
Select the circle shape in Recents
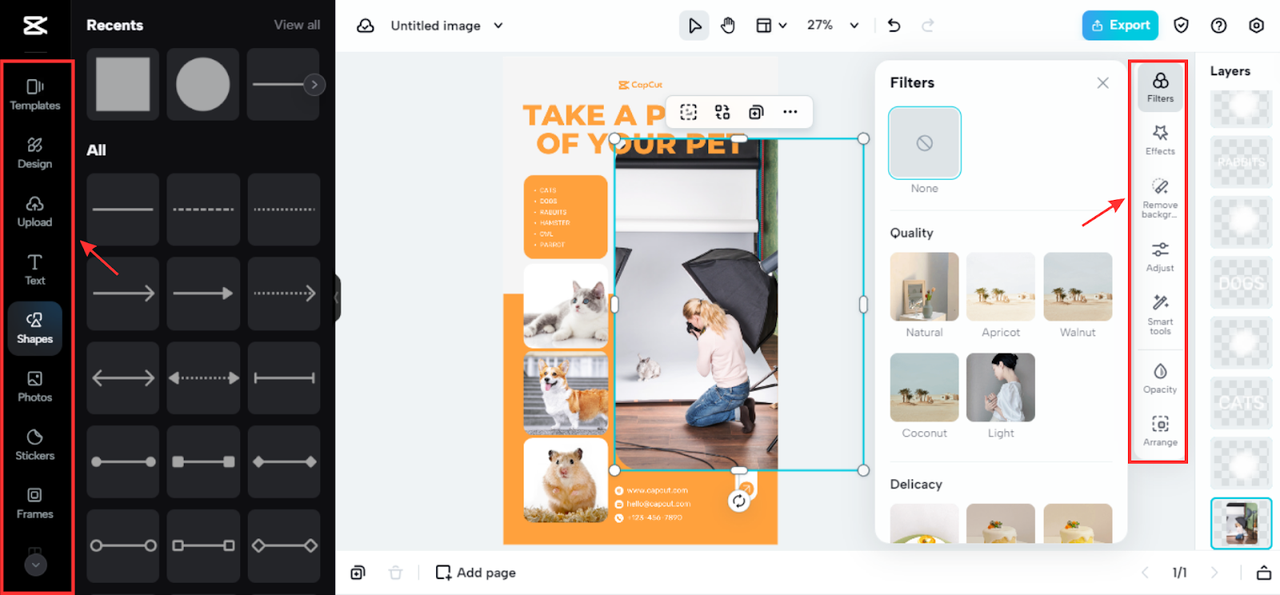tap(203, 84)
